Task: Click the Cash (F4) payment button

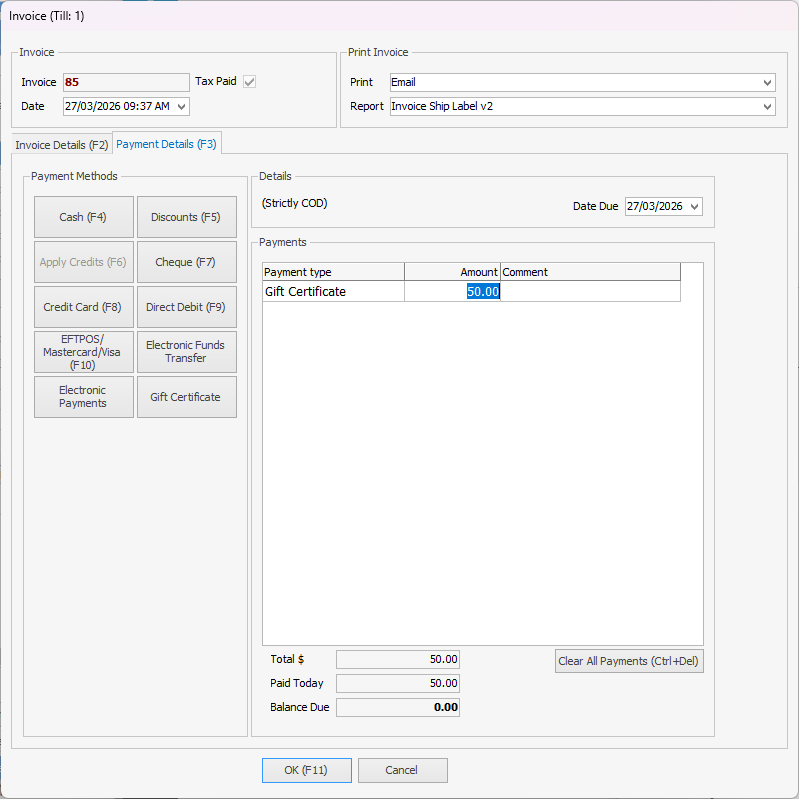Action: (x=83, y=217)
